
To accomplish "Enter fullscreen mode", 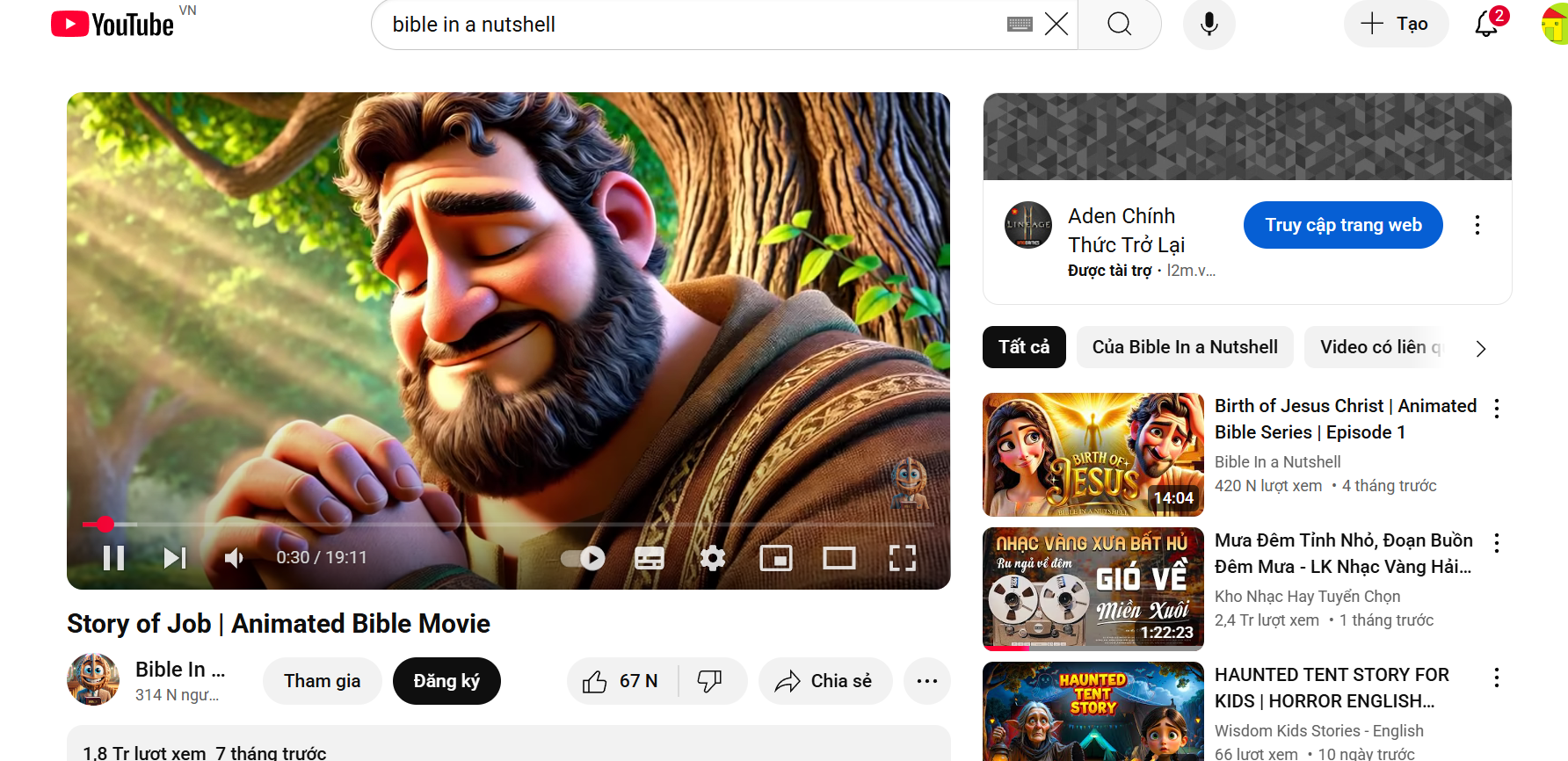I will pyautogui.click(x=903, y=558).
